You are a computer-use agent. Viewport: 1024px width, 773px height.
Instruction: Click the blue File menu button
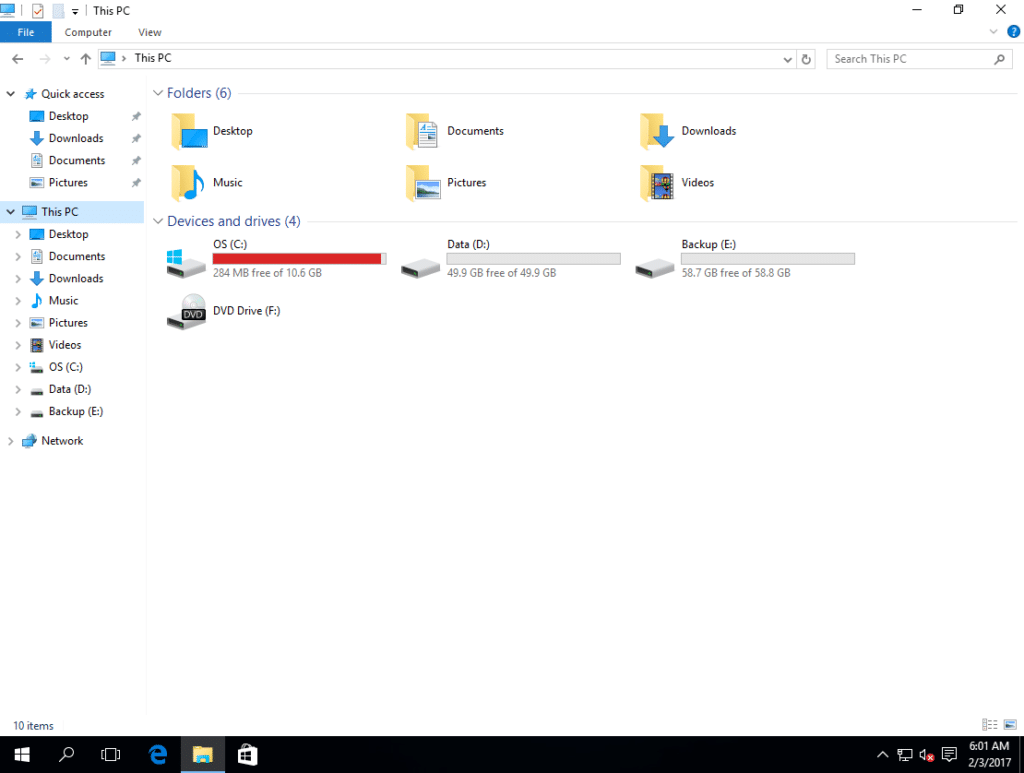[x=26, y=32]
